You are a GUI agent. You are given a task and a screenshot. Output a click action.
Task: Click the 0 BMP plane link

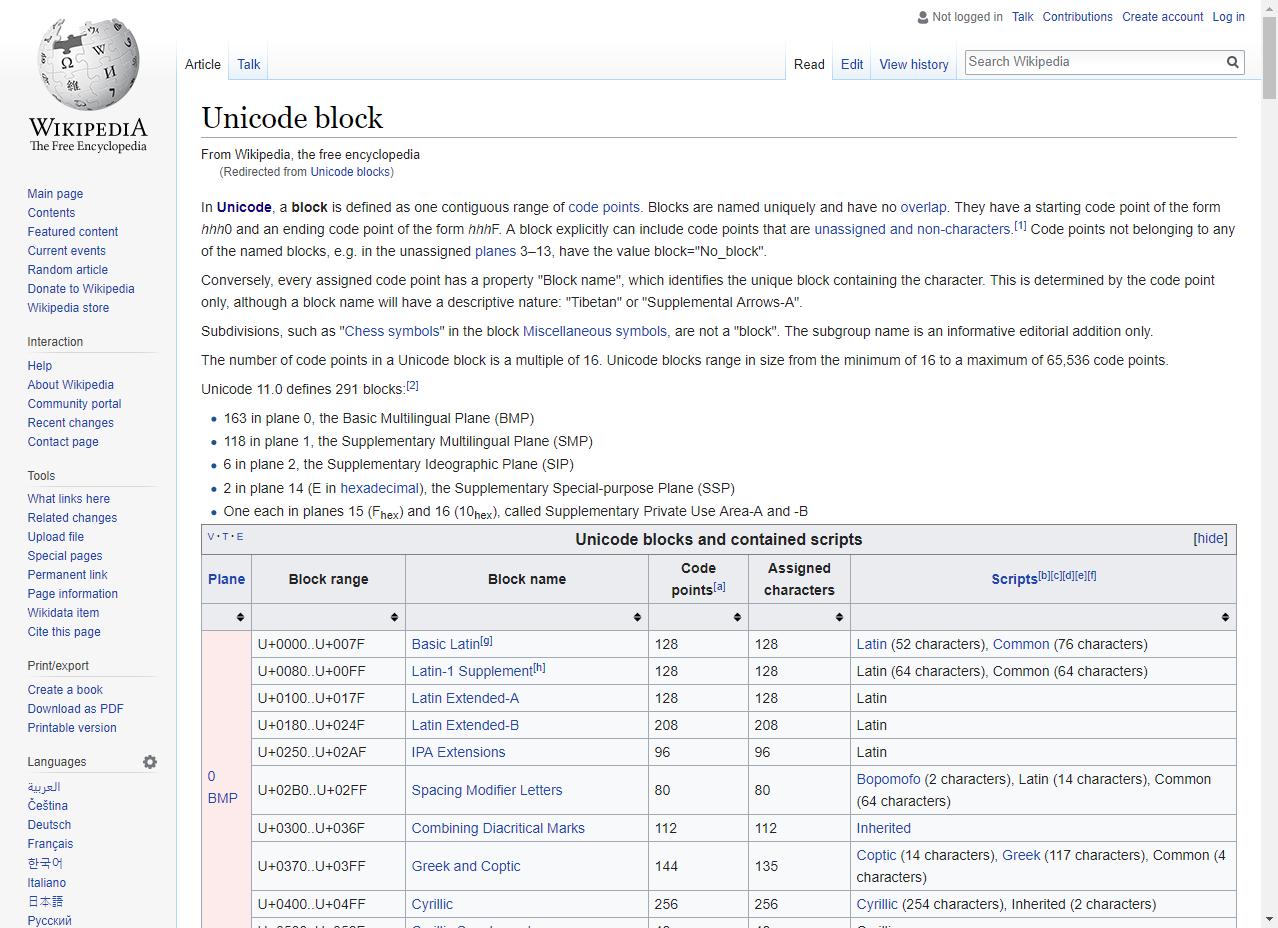(223, 787)
